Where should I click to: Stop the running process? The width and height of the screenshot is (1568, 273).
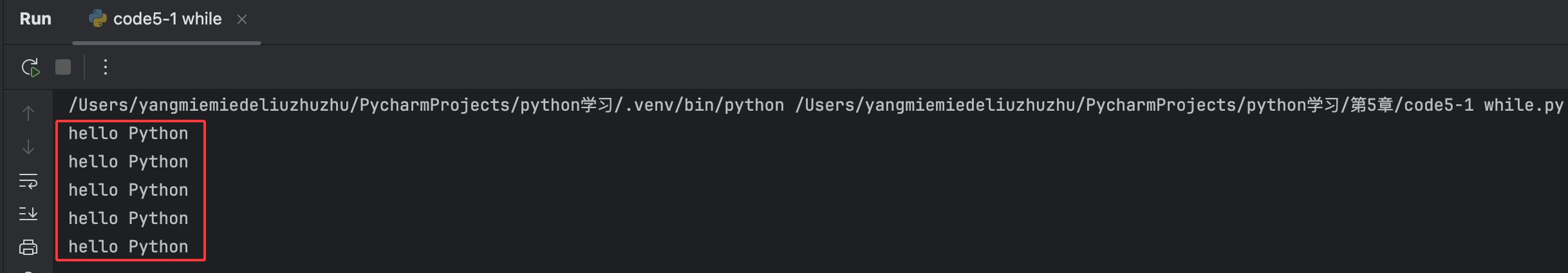tap(63, 67)
